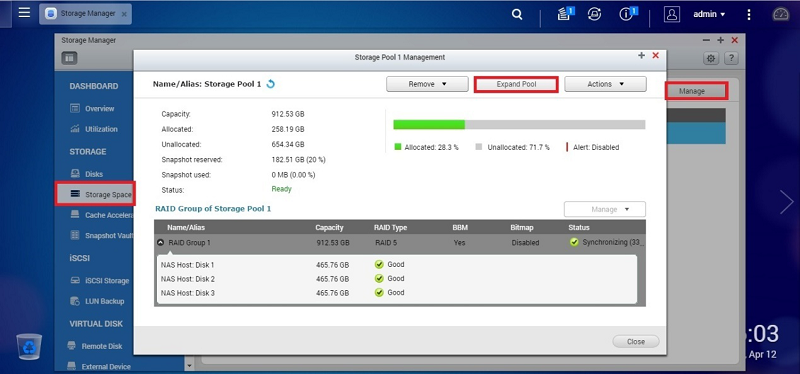The width and height of the screenshot is (800, 374).
Task: Open event notifications info icon
Action: 628,14
